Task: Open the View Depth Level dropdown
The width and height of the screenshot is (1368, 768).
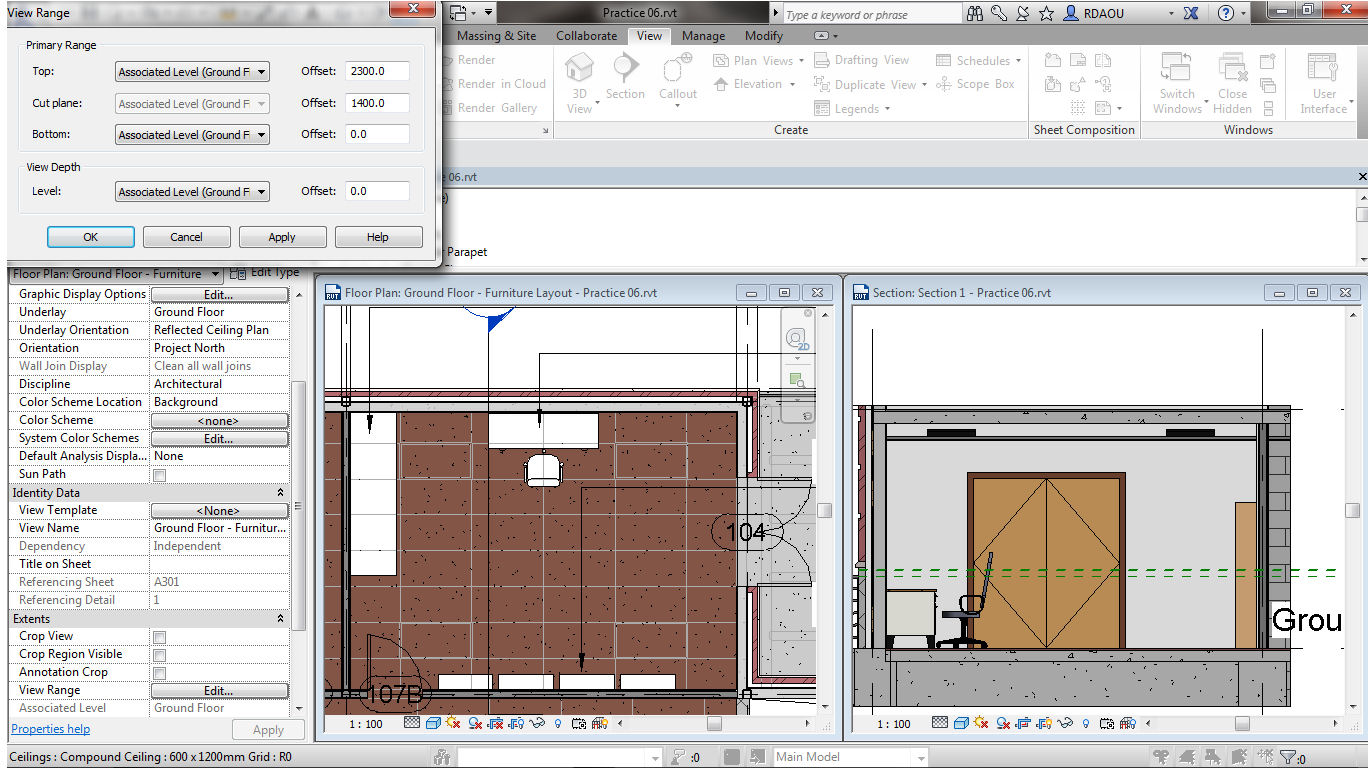Action: click(x=192, y=192)
